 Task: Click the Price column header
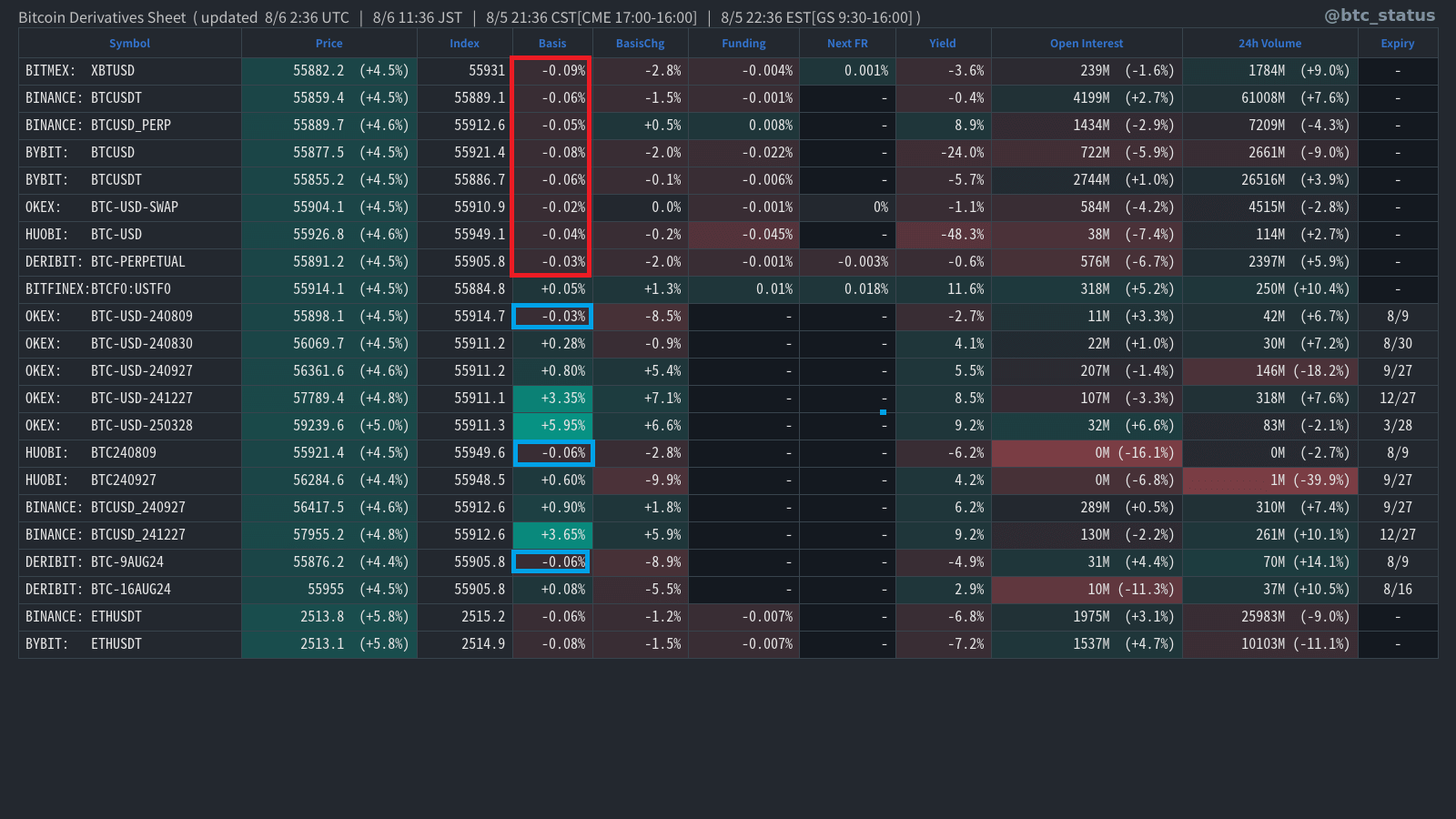click(x=329, y=44)
